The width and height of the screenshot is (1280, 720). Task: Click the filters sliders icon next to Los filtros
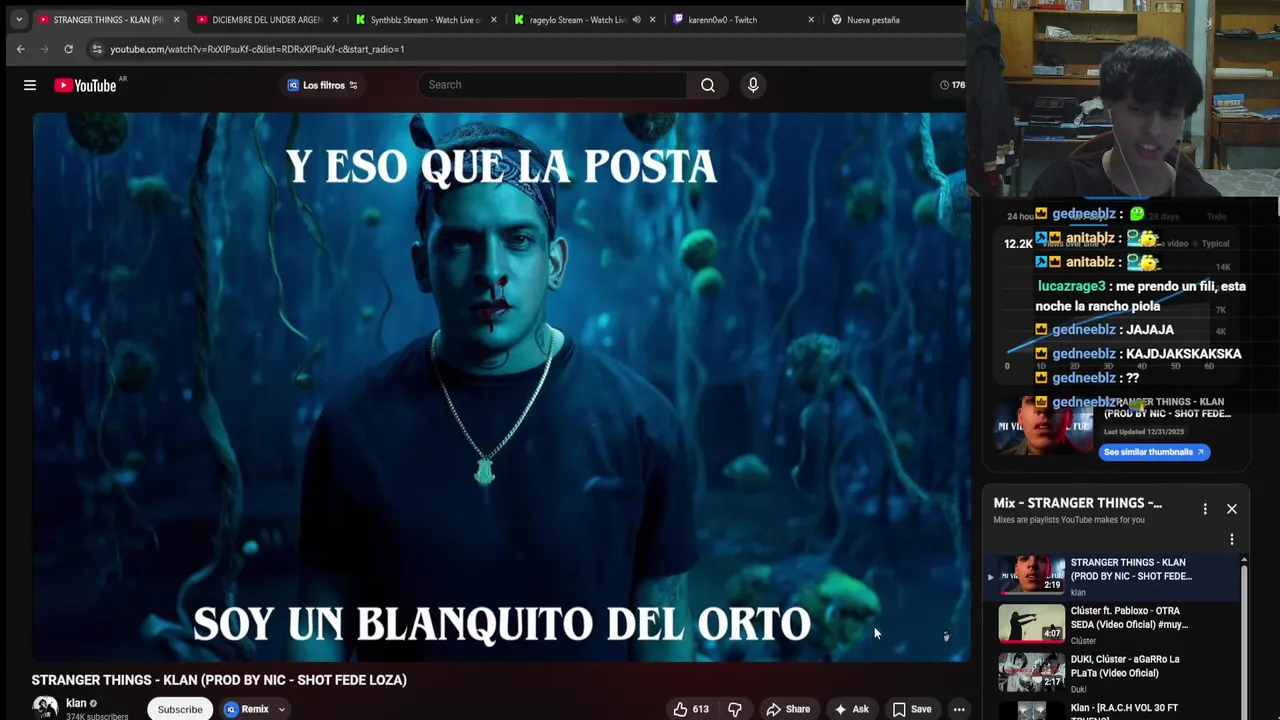[x=353, y=85]
